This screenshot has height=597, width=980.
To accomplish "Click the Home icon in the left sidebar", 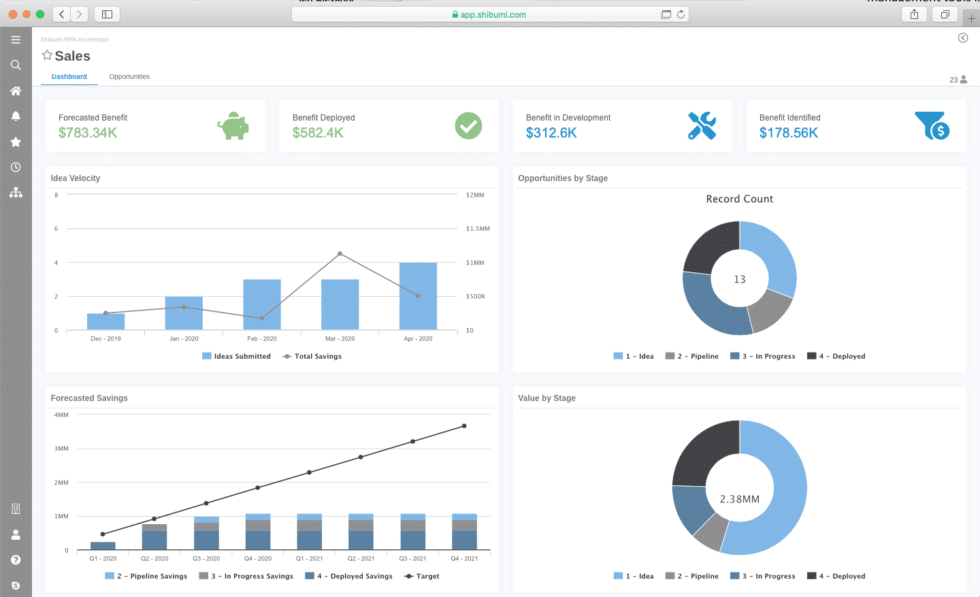I will point(15,90).
